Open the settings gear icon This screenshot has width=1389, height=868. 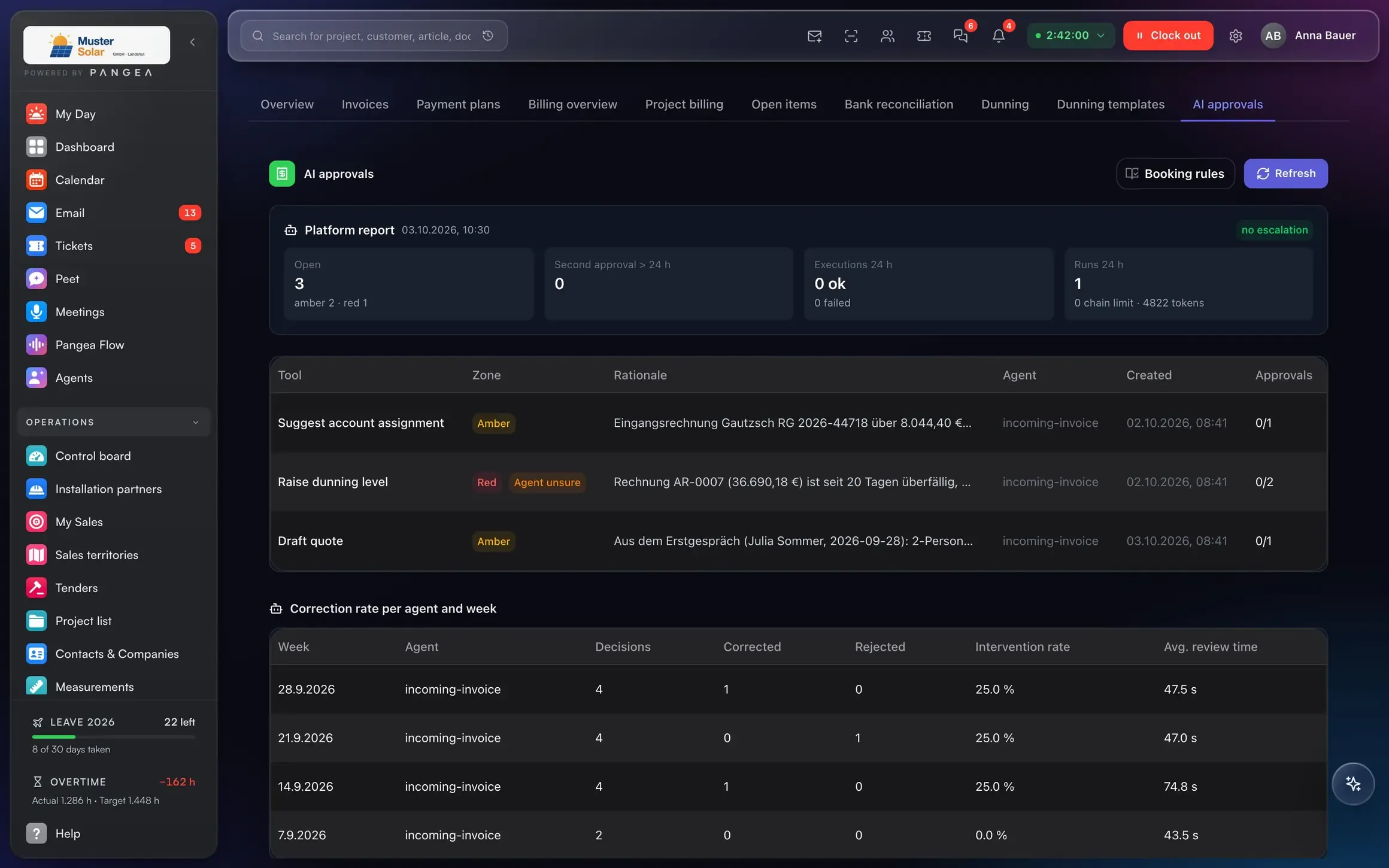1236,36
